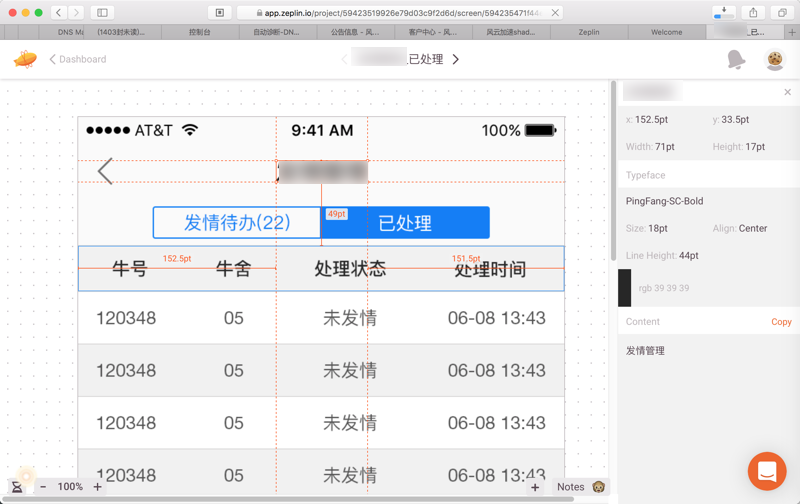Click the Safari share icon
The width and height of the screenshot is (800, 504).
click(x=753, y=12)
